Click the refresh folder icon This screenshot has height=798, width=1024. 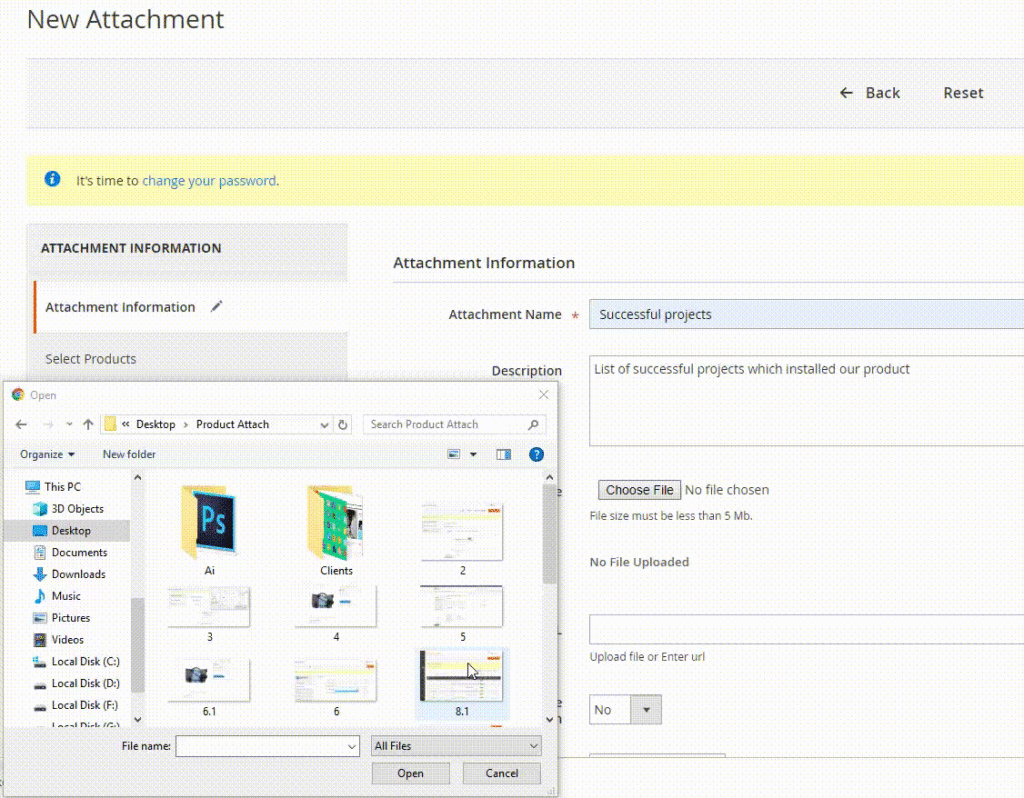(343, 424)
